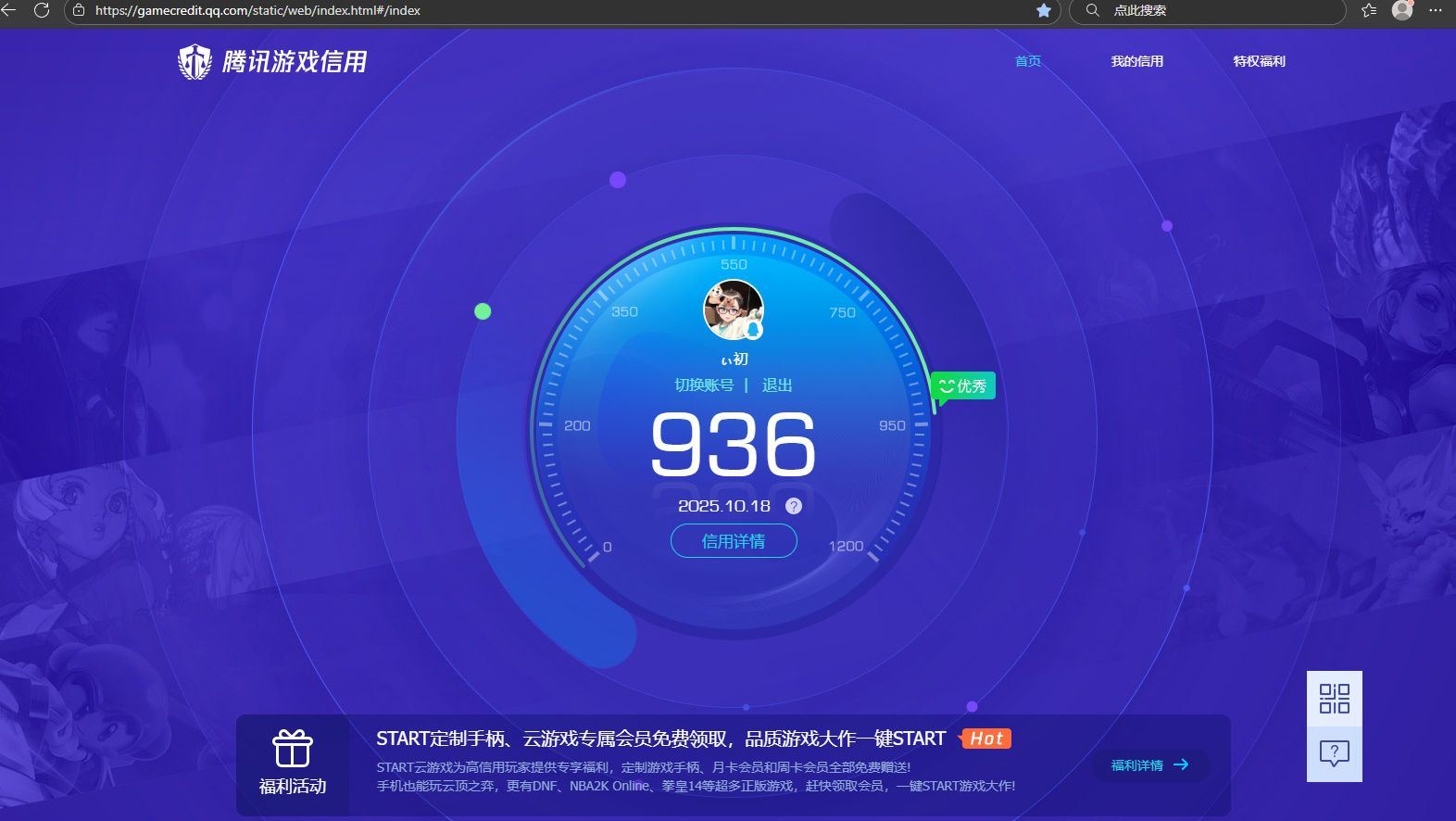Click the 切换账号 link
1456x821 pixels.
click(704, 385)
